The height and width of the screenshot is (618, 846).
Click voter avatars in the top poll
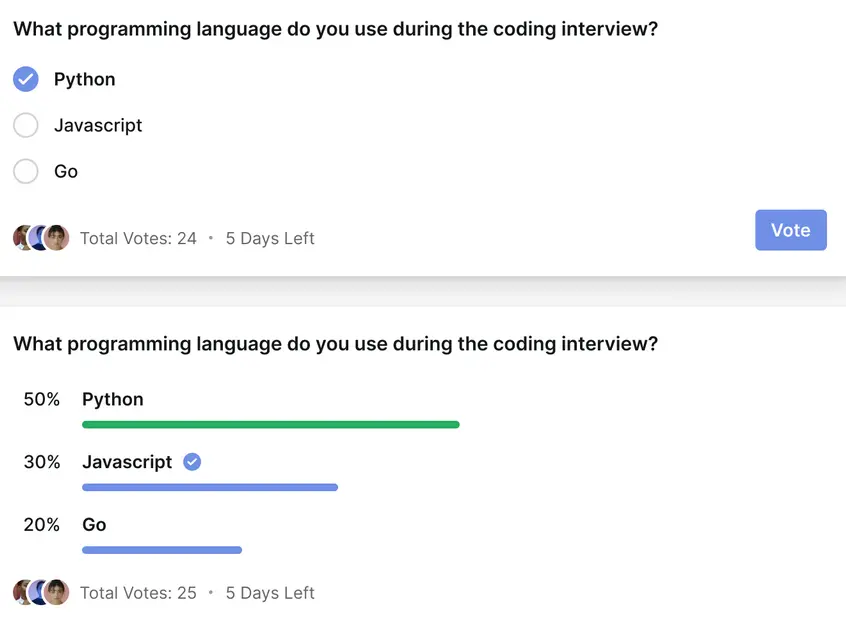[x=40, y=238]
